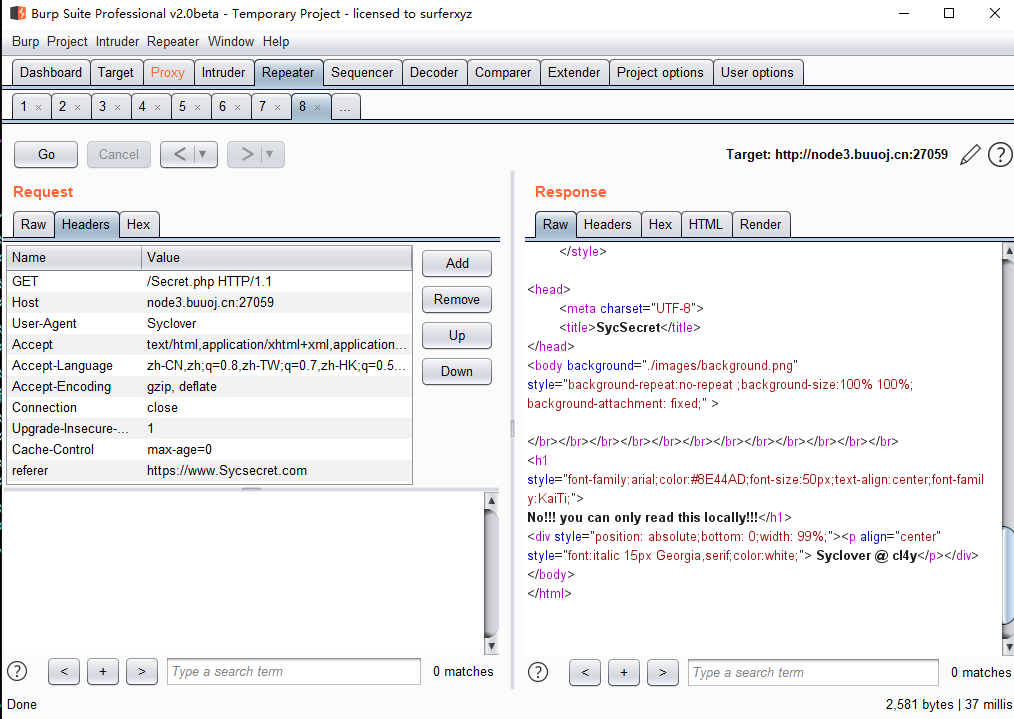Image resolution: width=1014 pixels, height=719 pixels.
Task: Switch to the Extender tab
Action: pyautogui.click(x=574, y=72)
